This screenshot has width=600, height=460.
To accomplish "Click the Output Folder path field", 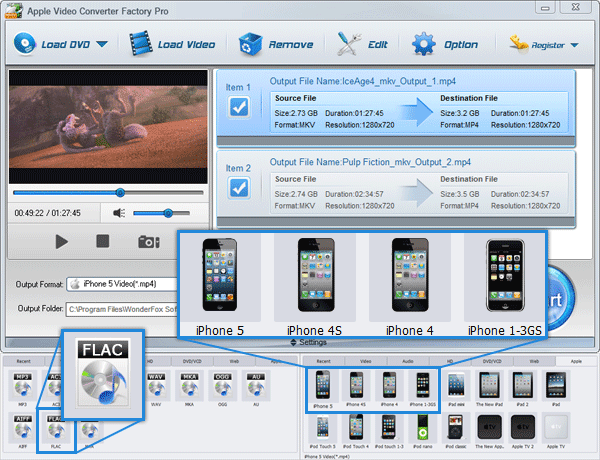I will 122,309.
